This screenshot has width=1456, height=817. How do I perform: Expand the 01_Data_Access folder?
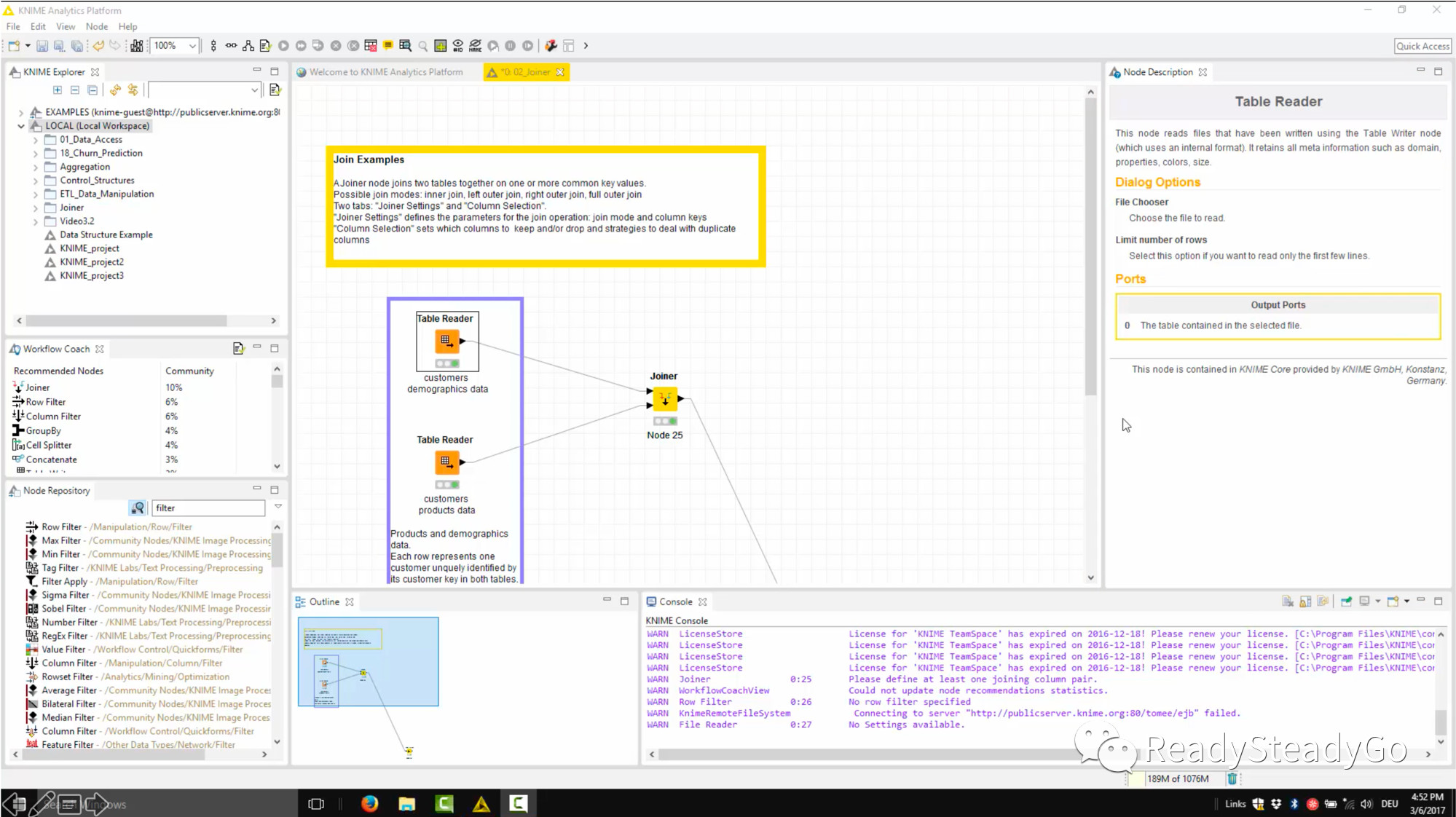tap(35, 140)
